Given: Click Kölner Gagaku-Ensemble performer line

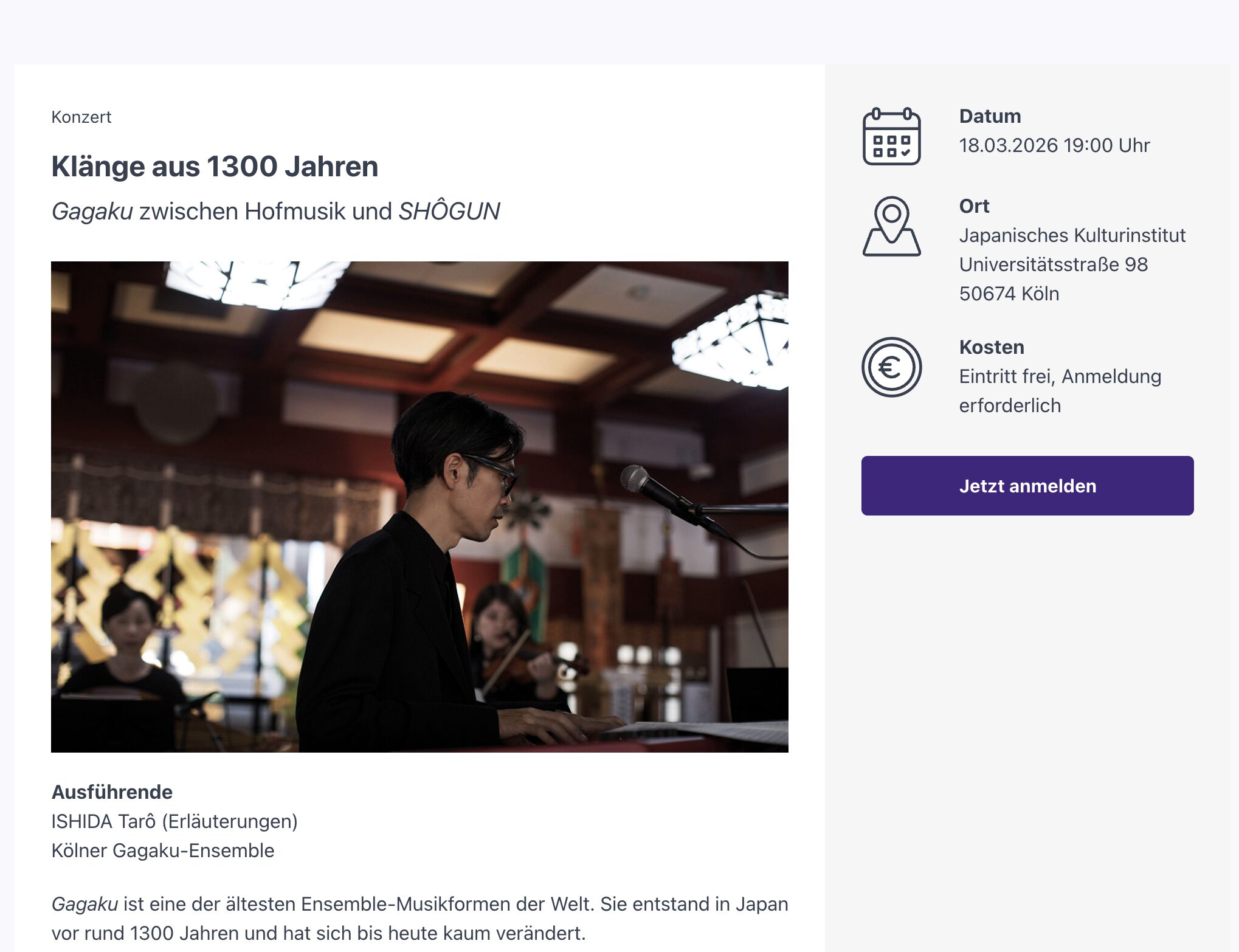Looking at the screenshot, I should point(163,850).
